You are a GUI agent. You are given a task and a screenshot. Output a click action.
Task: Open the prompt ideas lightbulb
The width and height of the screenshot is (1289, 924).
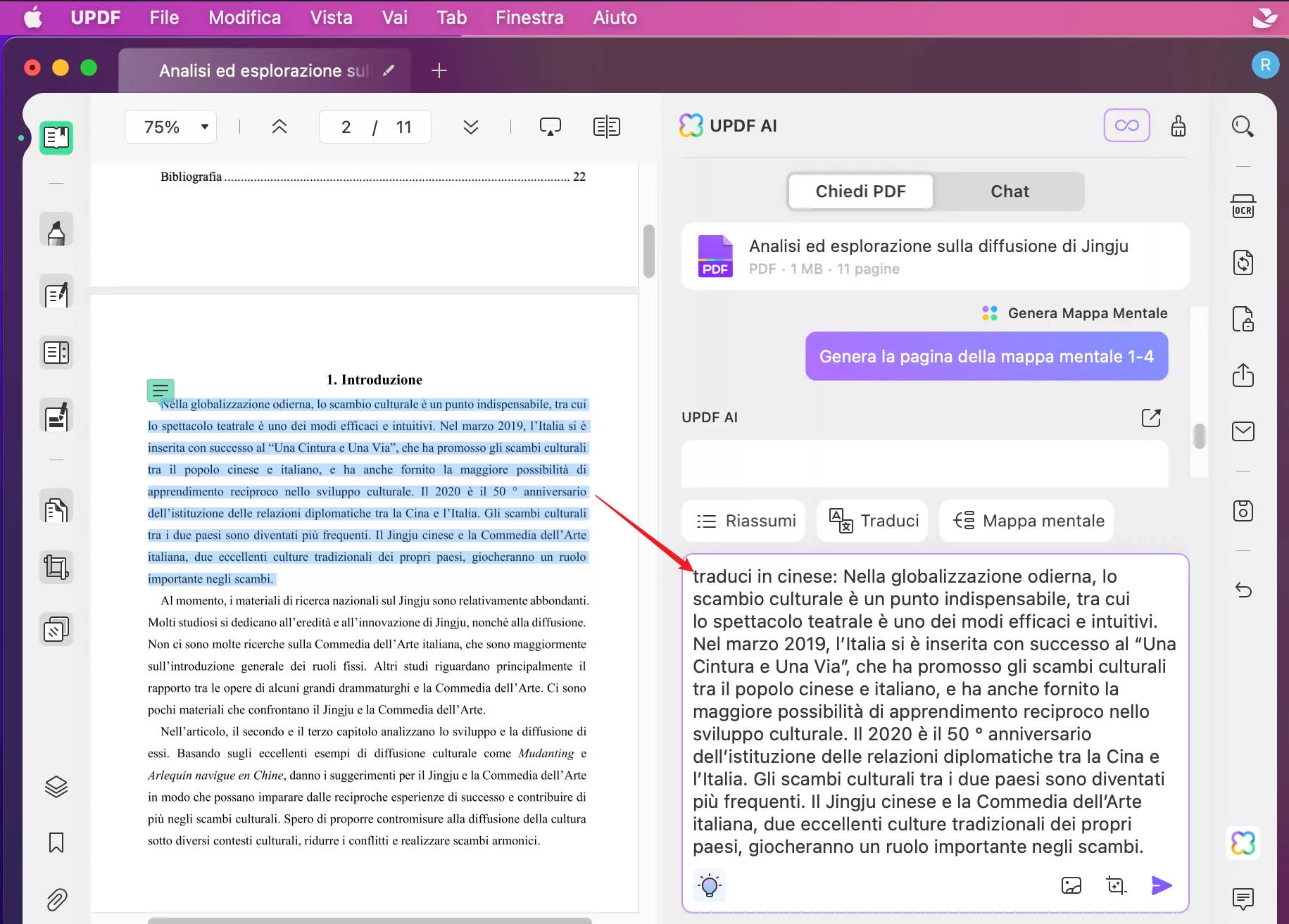pos(710,885)
